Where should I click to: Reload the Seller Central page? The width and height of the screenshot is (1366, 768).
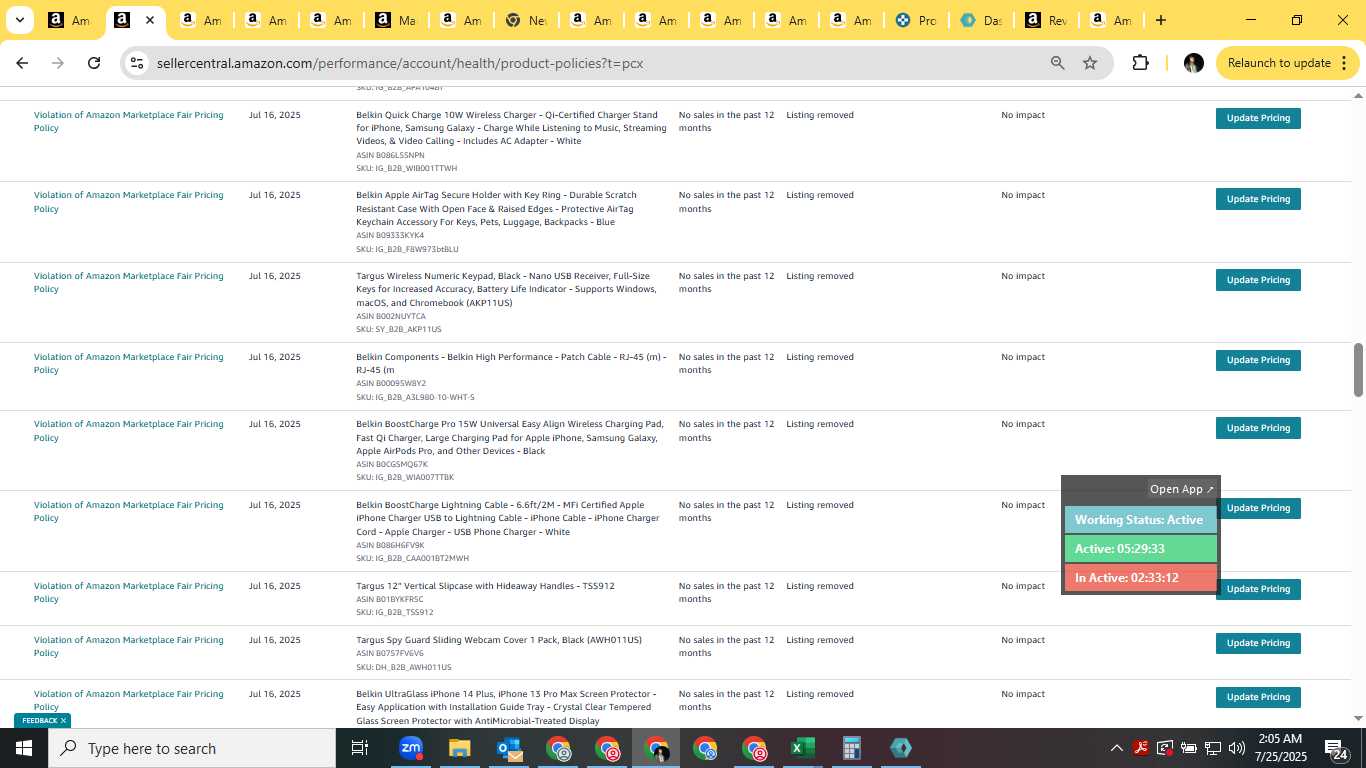coord(94,63)
